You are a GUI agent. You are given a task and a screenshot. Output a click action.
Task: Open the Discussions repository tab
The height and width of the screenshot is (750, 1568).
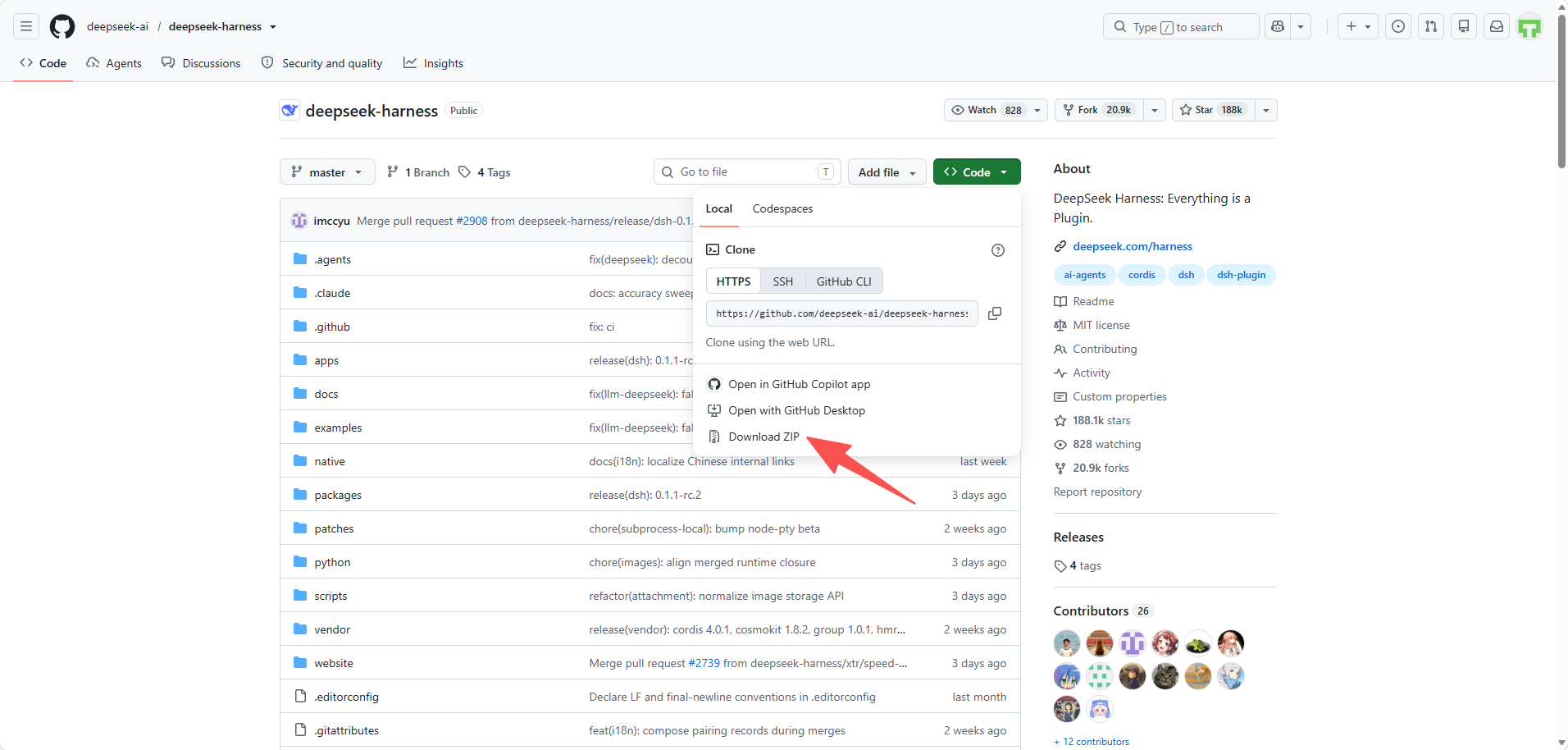click(201, 63)
